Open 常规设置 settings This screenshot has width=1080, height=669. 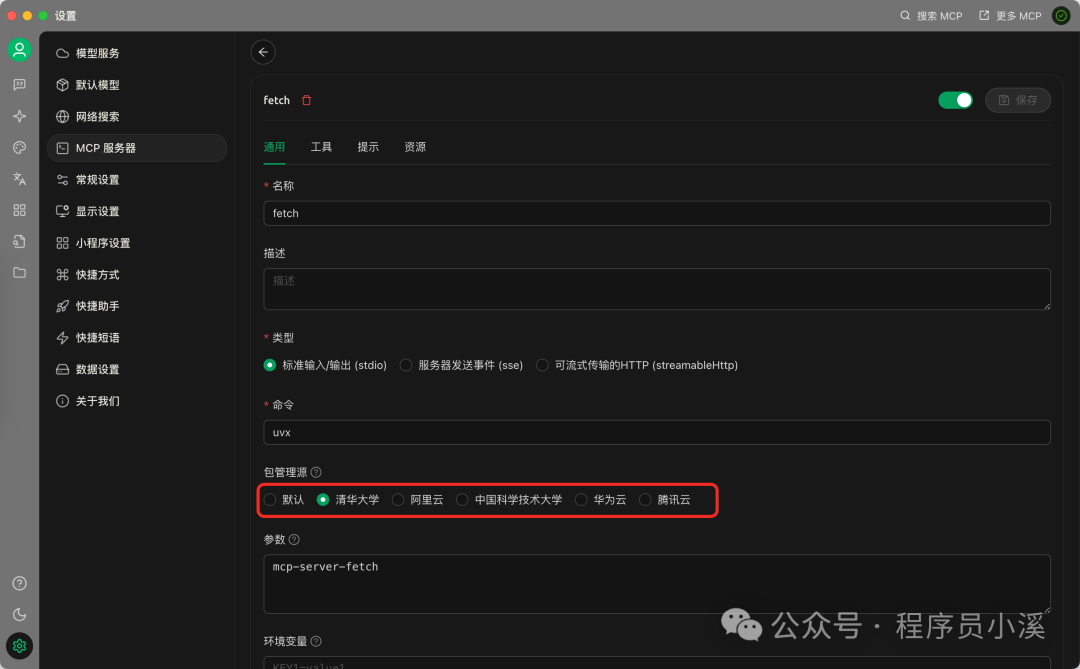[136, 180]
